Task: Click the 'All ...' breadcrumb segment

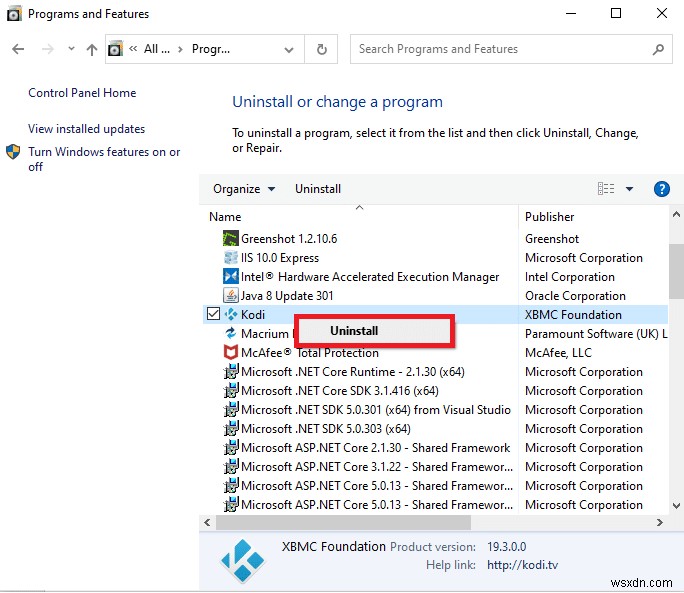Action: (157, 49)
